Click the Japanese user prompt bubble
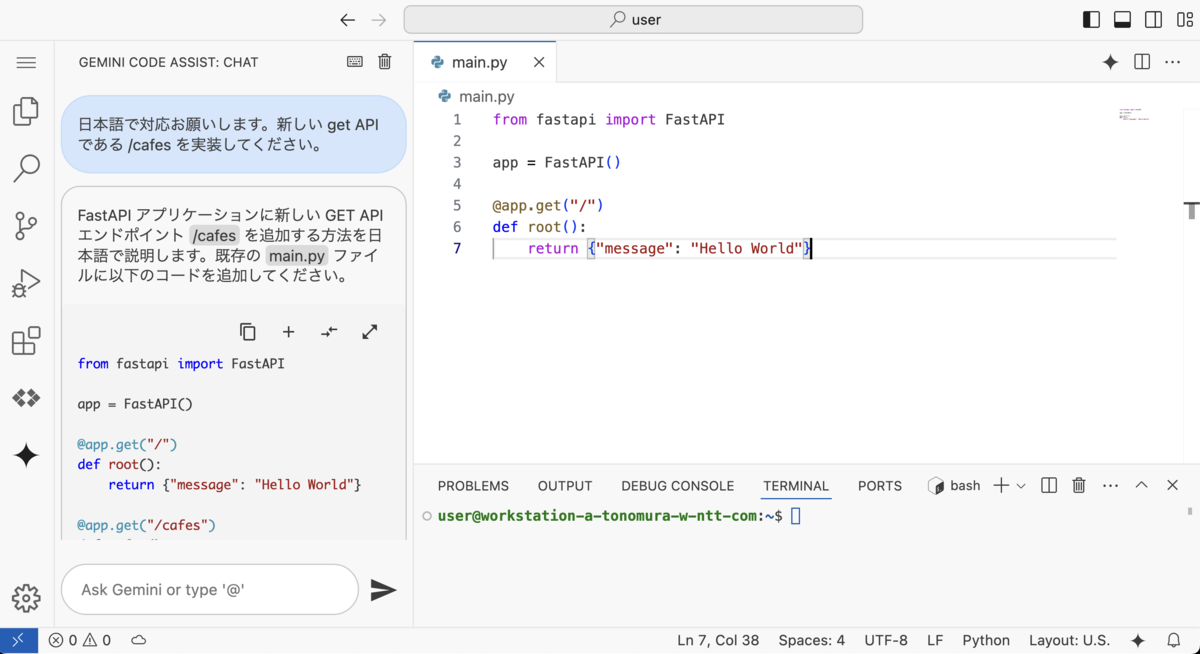The width and height of the screenshot is (1200, 654). 234,134
